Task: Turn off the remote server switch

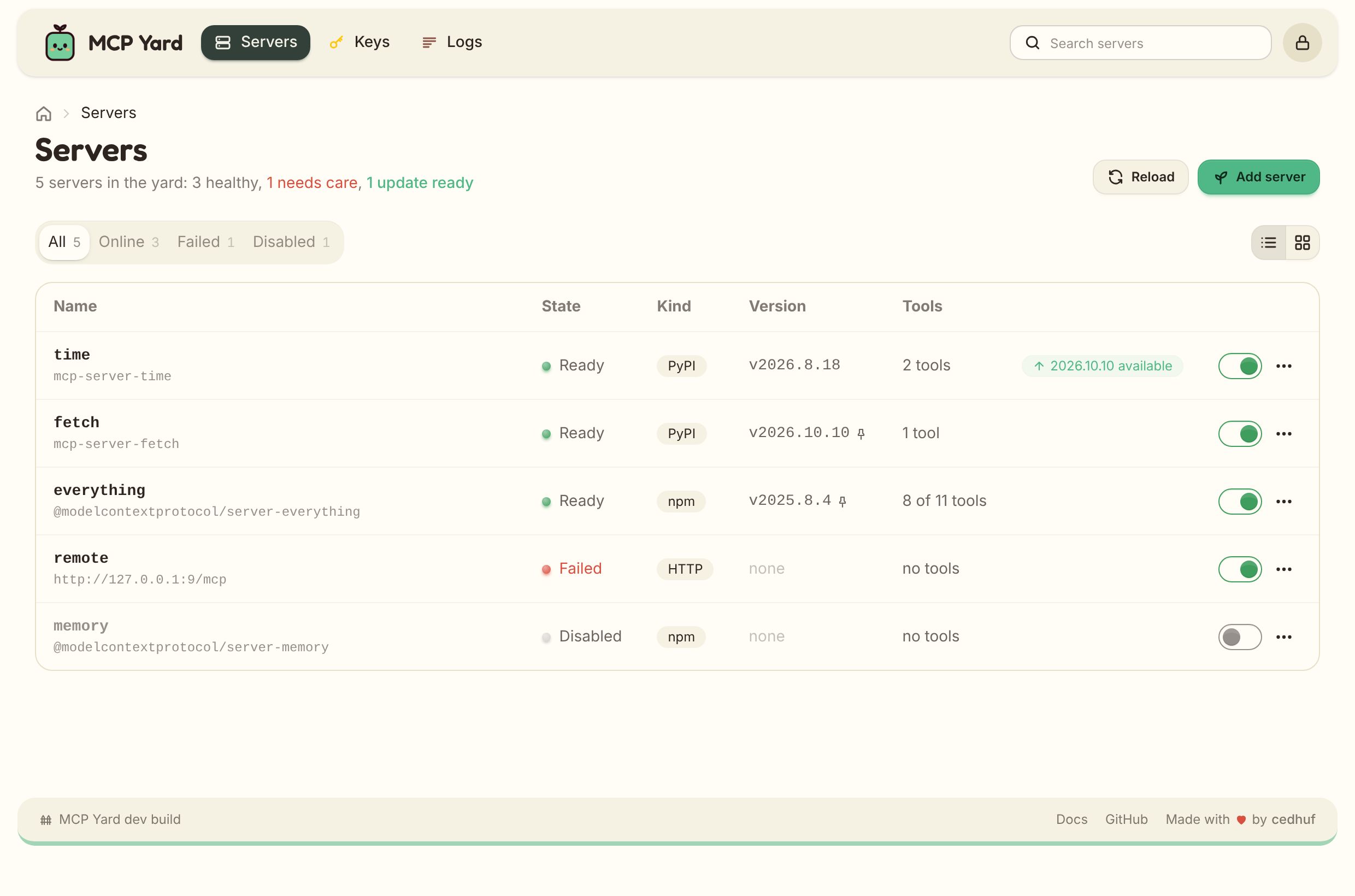Action: [1240, 569]
